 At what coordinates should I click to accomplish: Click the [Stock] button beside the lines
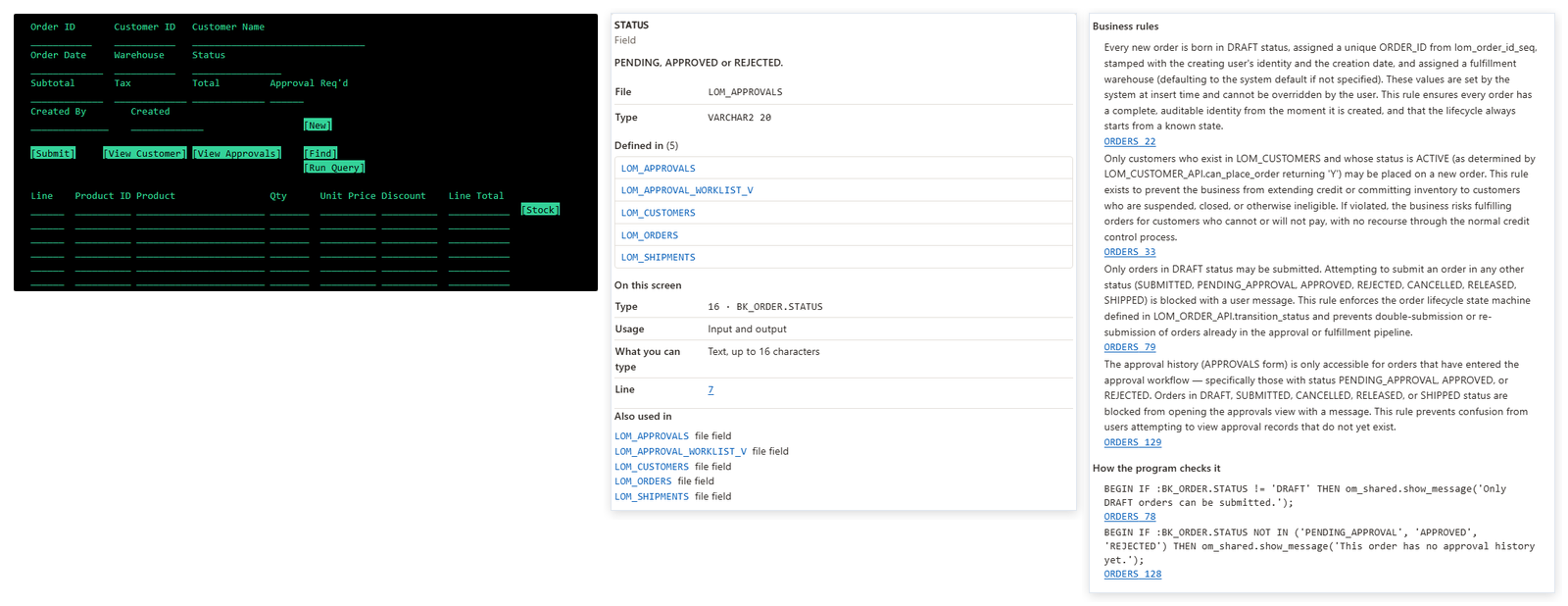coord(540,210)
